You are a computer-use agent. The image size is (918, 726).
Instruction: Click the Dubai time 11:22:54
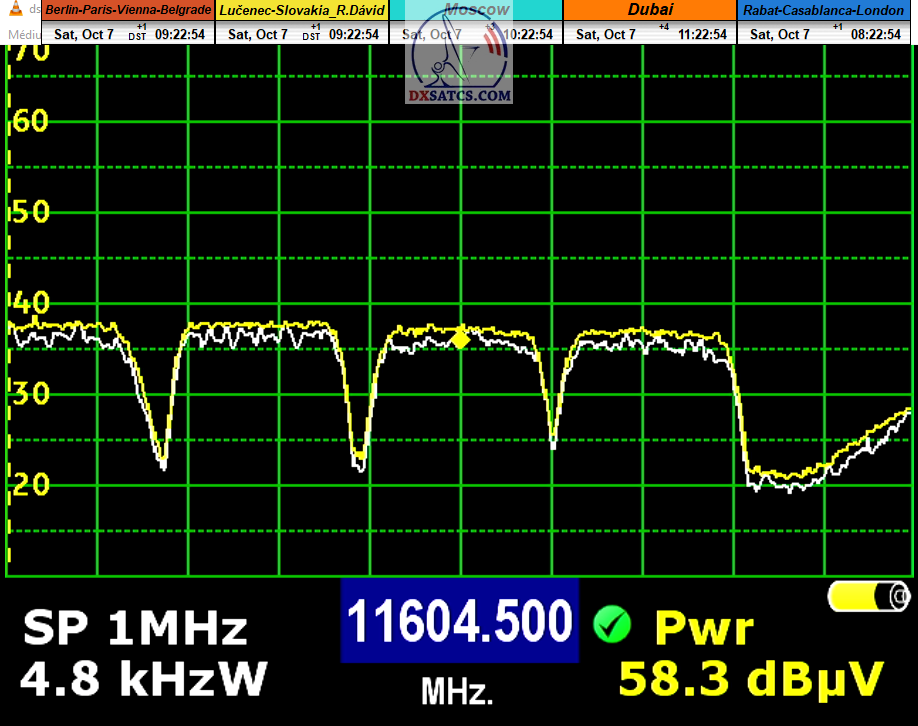coord(702,34)
